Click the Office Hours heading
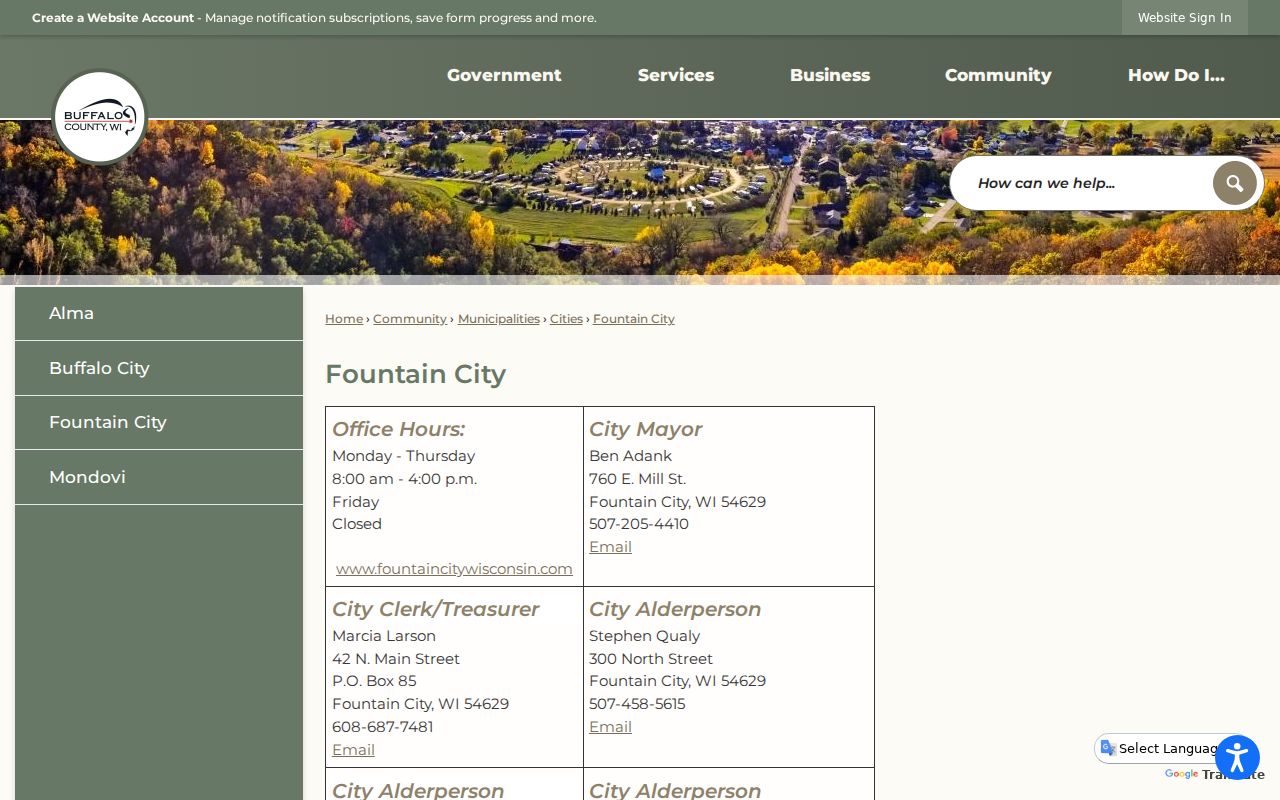The width and height of the screenshot is (1280, 800). tap(398, 429)
